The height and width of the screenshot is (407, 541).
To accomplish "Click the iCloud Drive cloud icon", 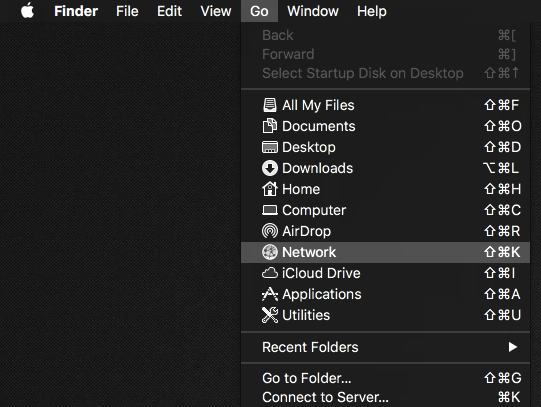I will tap(269, 273).
